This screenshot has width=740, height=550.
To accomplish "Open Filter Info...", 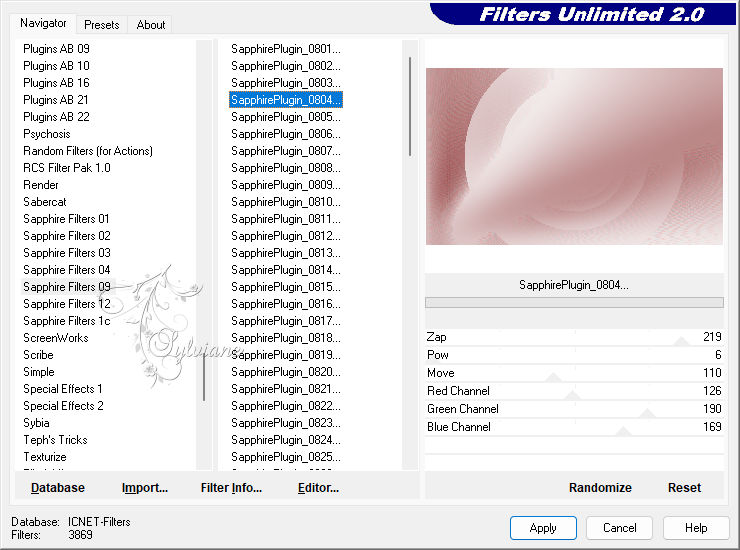I will click(x=231, y=488).
